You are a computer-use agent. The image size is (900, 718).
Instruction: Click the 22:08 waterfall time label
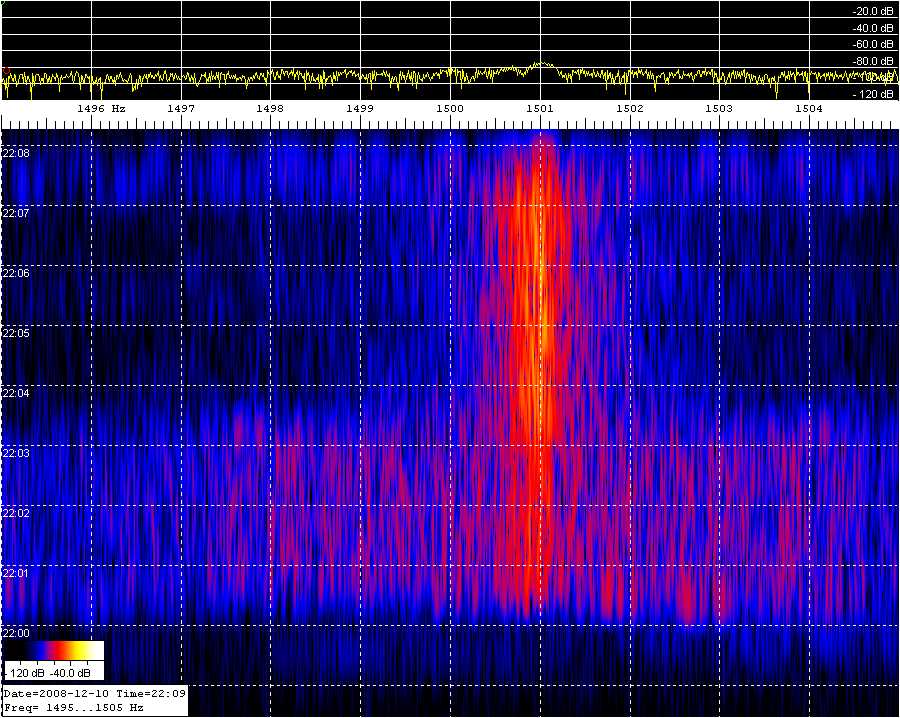pos(16,153)
